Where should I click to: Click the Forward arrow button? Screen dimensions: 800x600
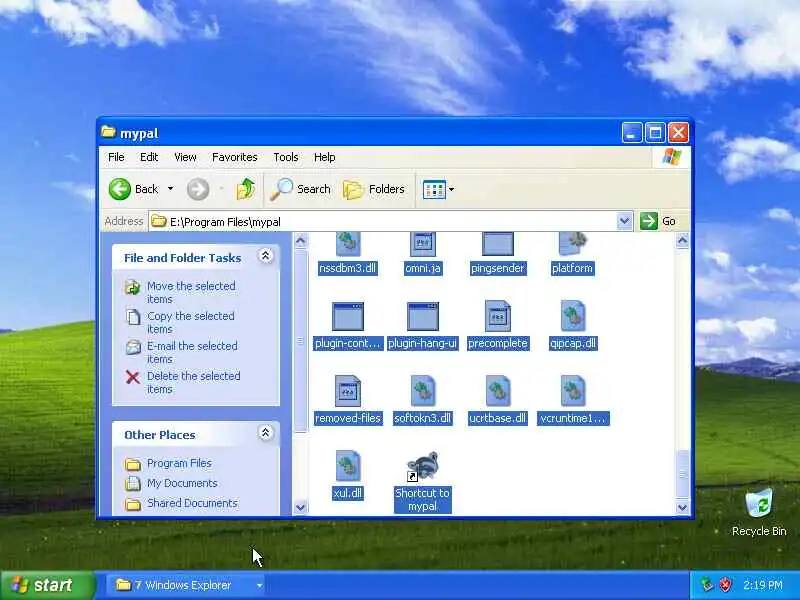coord(198,189)
